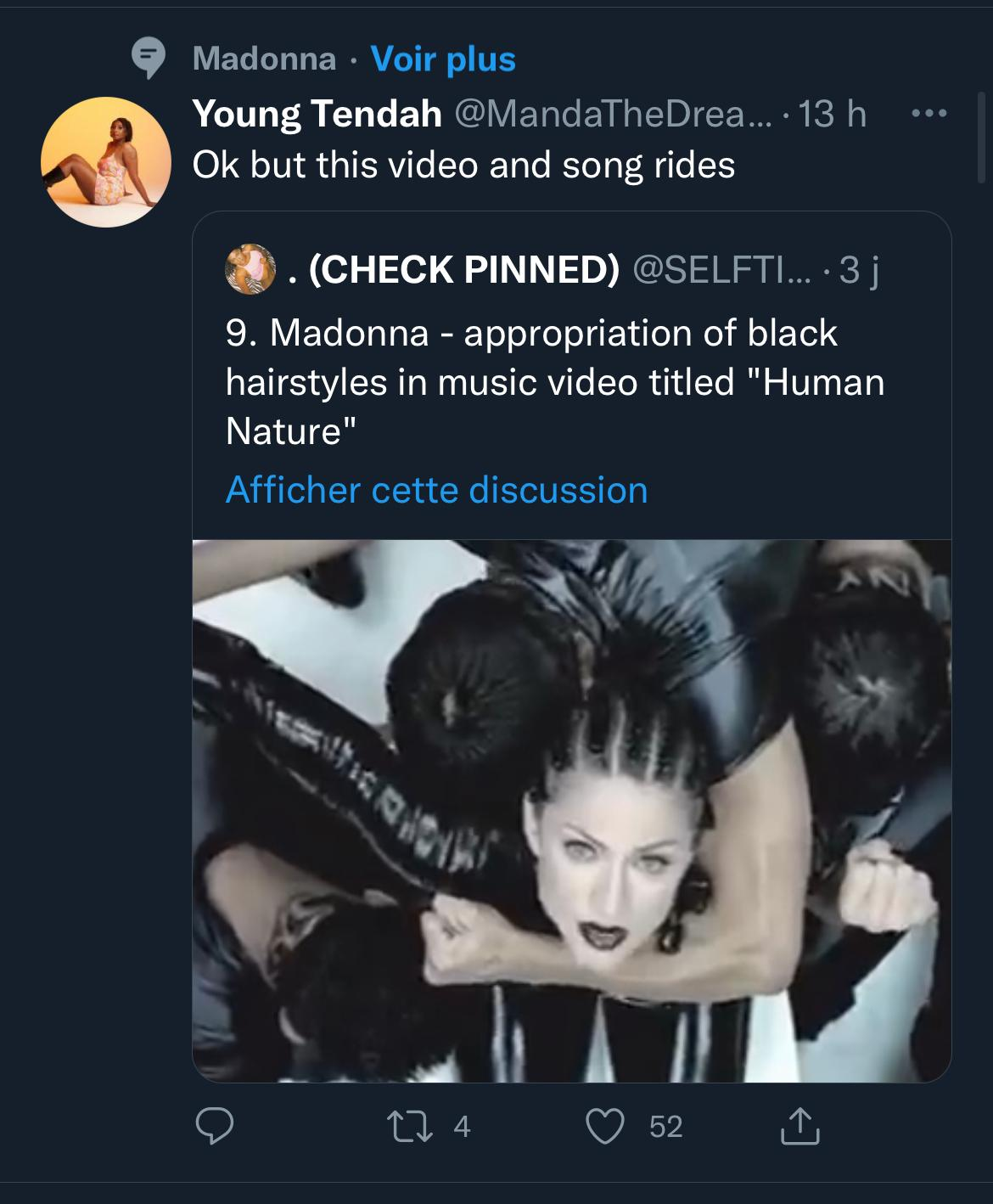The width and height of the screenshot is (993, 1204).
Task: Click the quoted tweet author's small avatar
Action: pos(250,269)
